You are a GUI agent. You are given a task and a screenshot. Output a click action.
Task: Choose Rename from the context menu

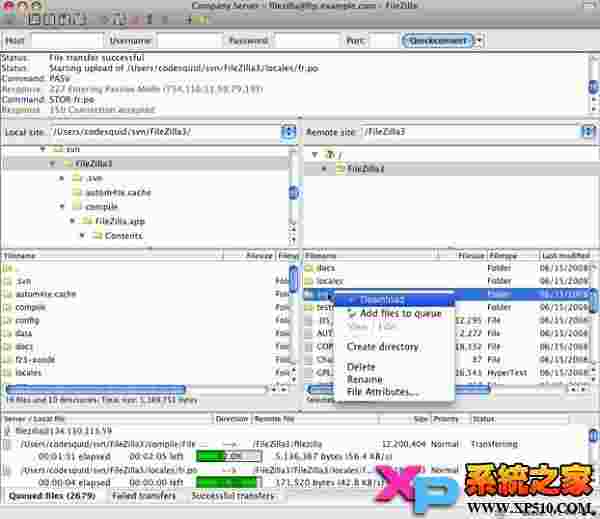pyautogui.click(x=395, y=379)
